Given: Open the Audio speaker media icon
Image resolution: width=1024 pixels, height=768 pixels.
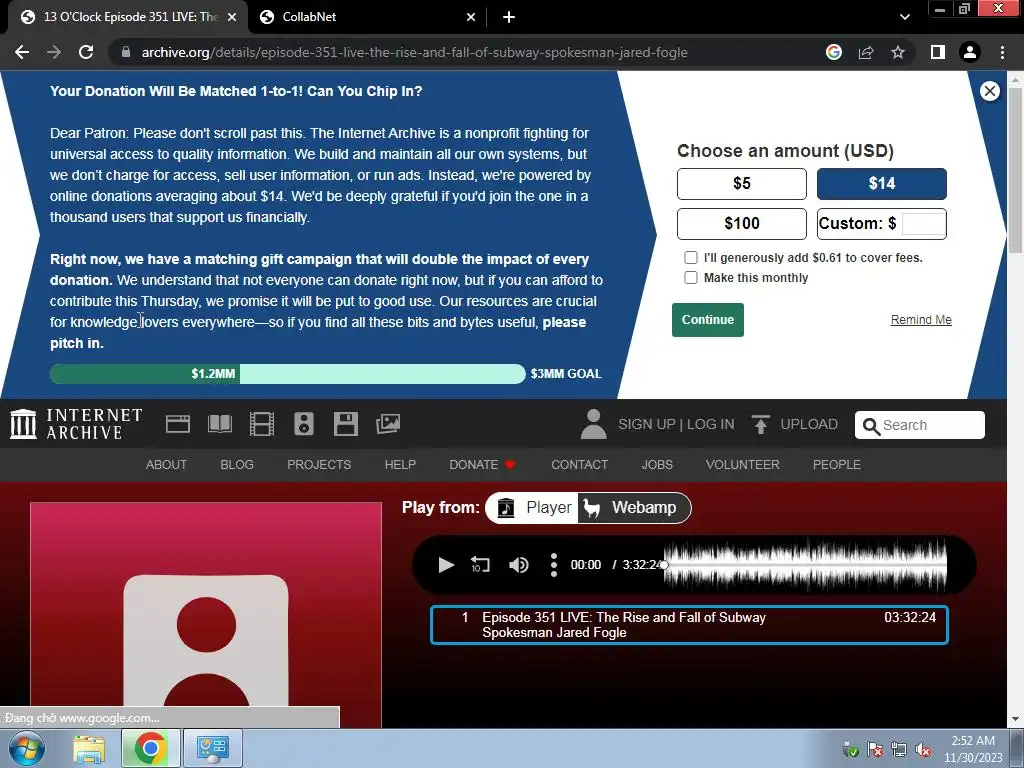Looking at the screenshot, I should [304, 424].
